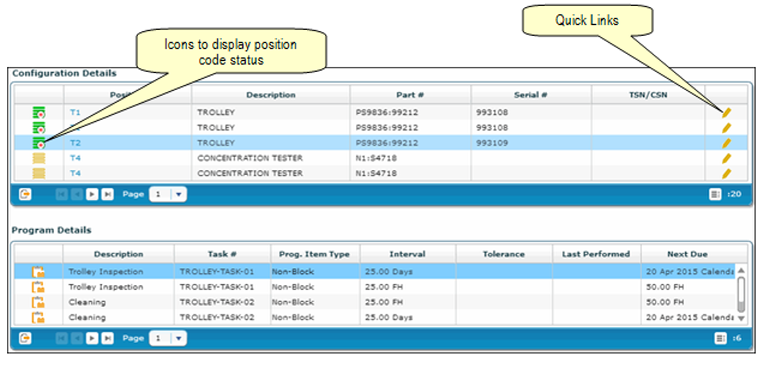The height and width of the screenshot is (368, 769).
Task: Sort Program Details by Description header
Action: (119, 254)
